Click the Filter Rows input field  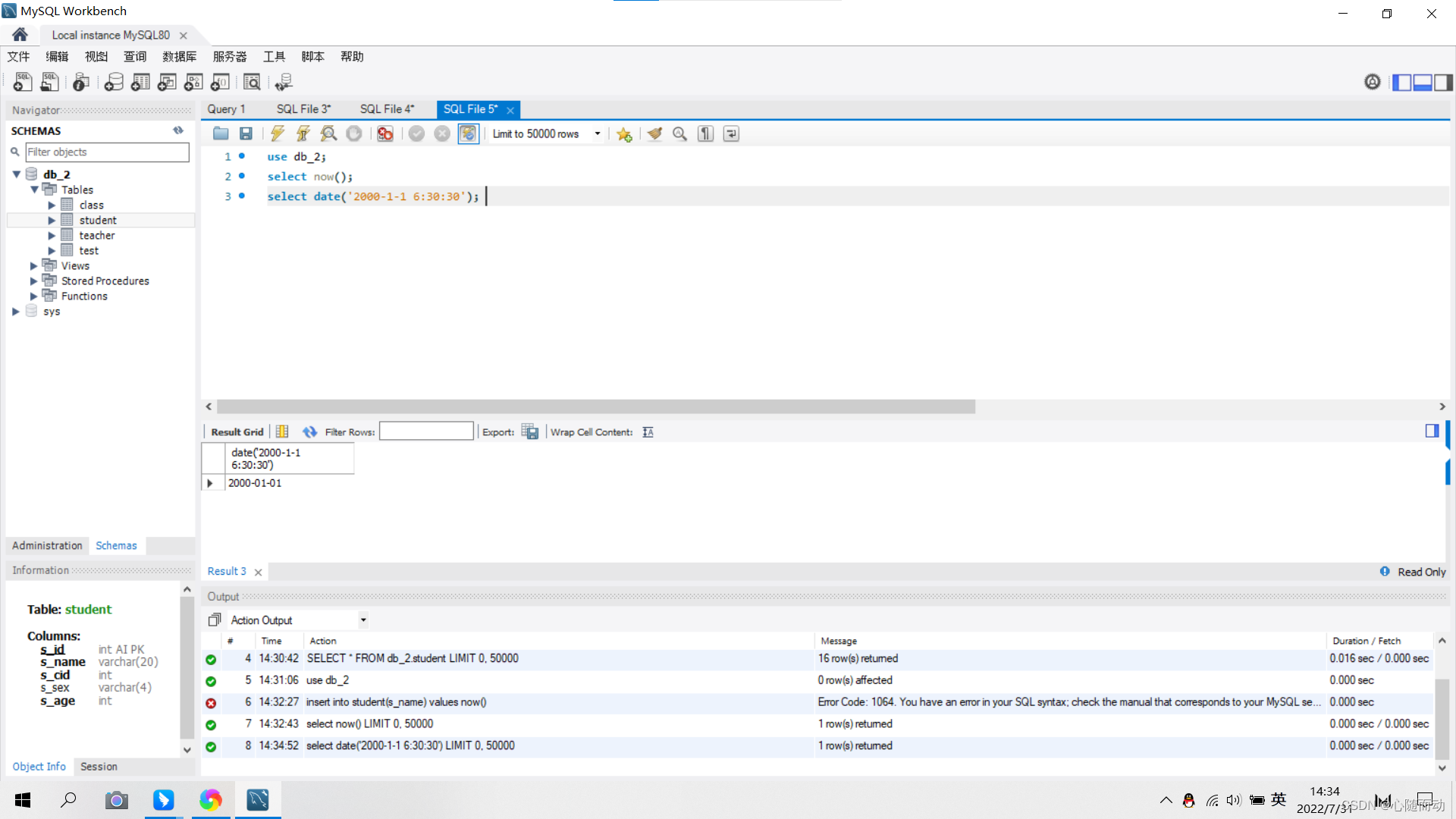426,431
